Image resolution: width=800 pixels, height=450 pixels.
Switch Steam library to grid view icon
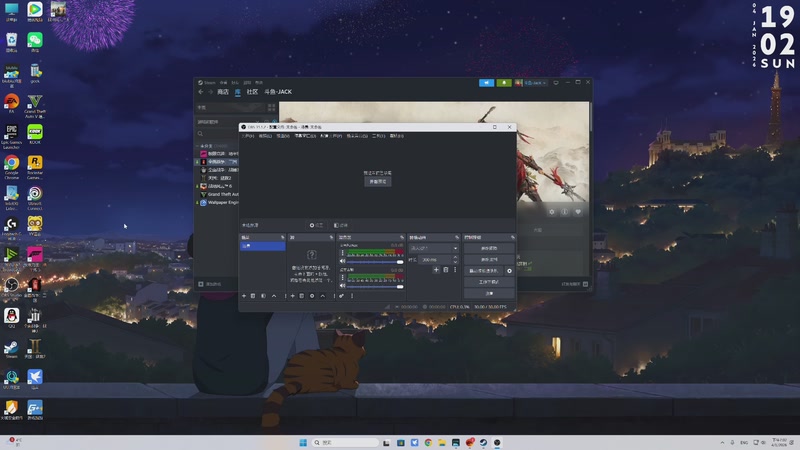[x=271, y=108]
